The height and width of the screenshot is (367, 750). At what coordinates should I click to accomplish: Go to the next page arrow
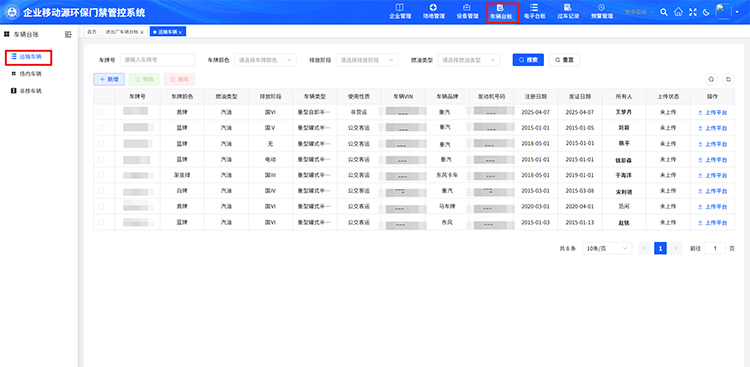tap(676, 248)
